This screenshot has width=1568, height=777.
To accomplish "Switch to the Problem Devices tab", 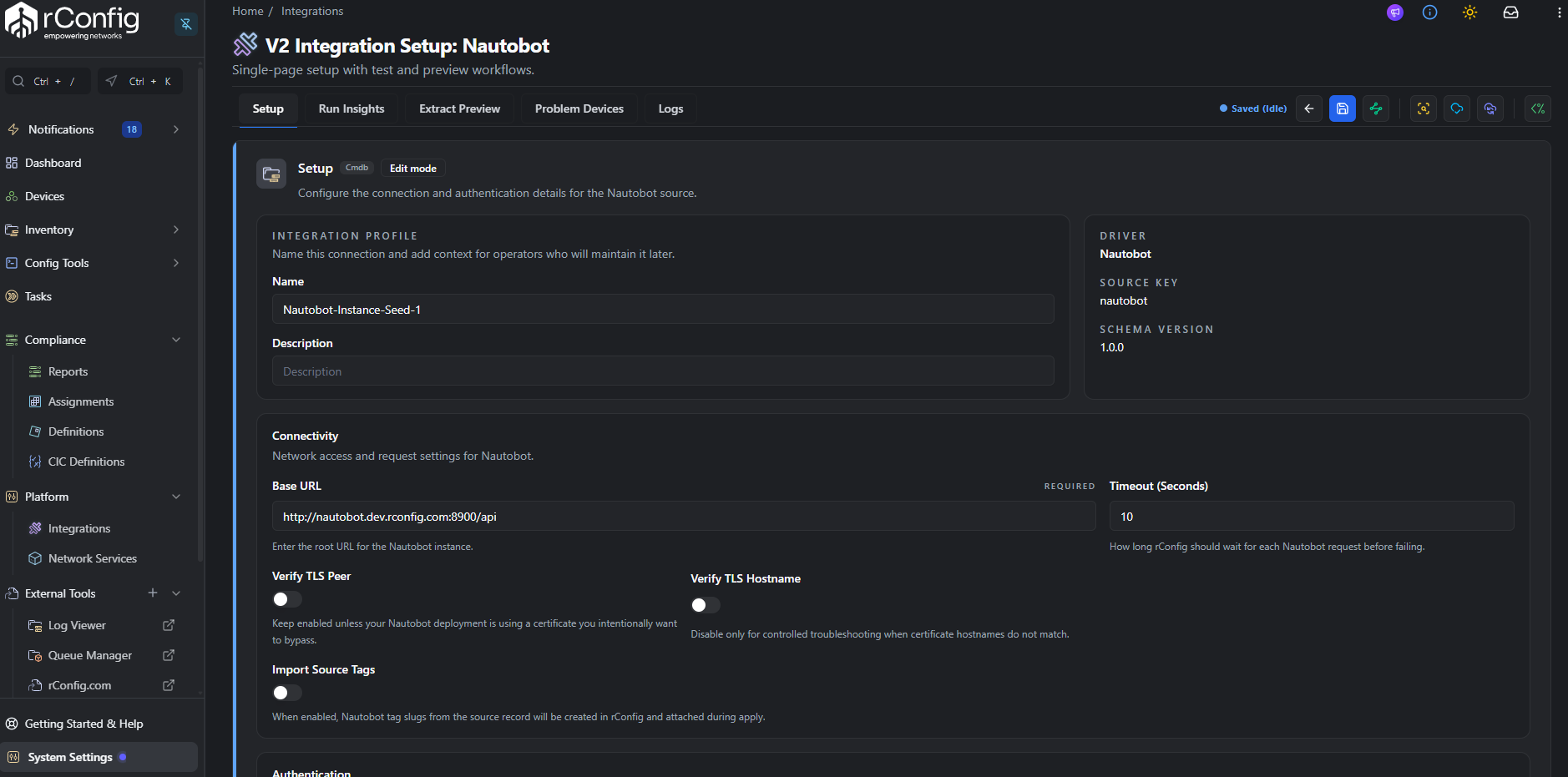I will click(579, 108).
